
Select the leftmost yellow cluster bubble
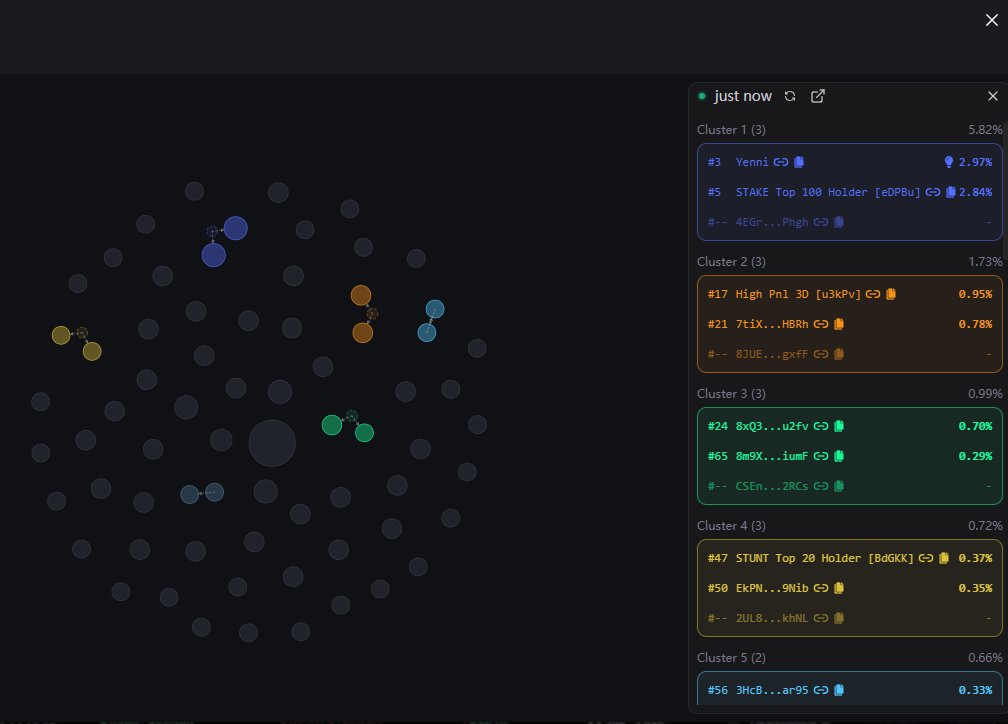pyautogui.click(x=61, y=335)
